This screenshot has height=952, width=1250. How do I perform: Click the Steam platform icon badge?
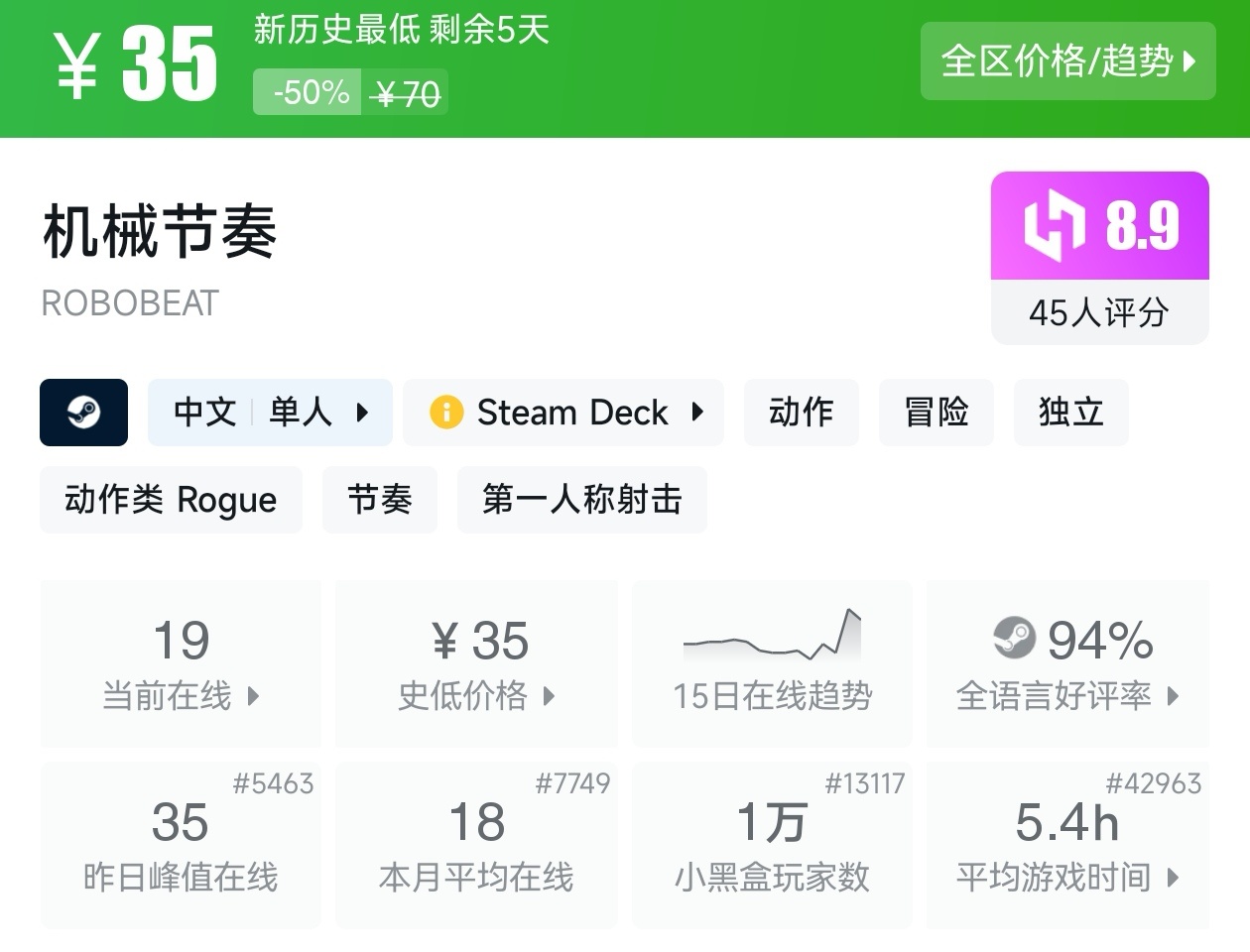click(83, 413)
